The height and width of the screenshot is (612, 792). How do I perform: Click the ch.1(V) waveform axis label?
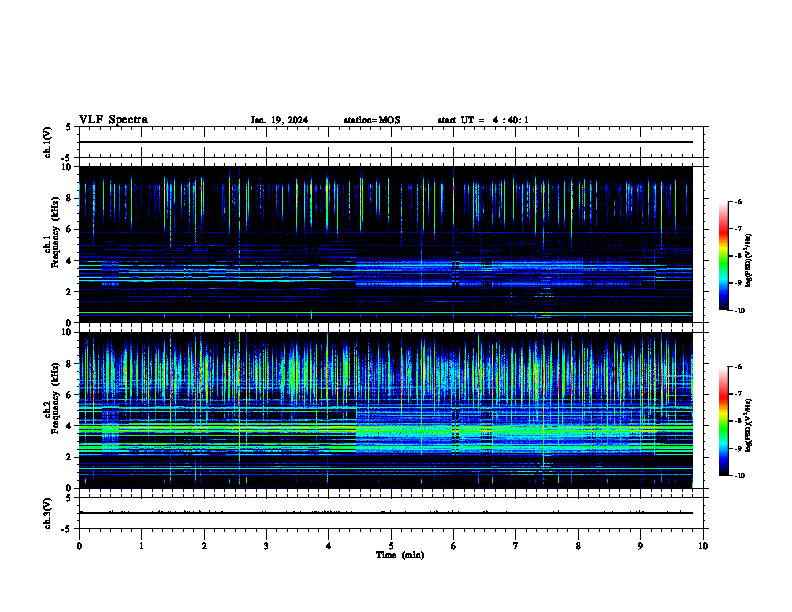click(x=47, y=142)
